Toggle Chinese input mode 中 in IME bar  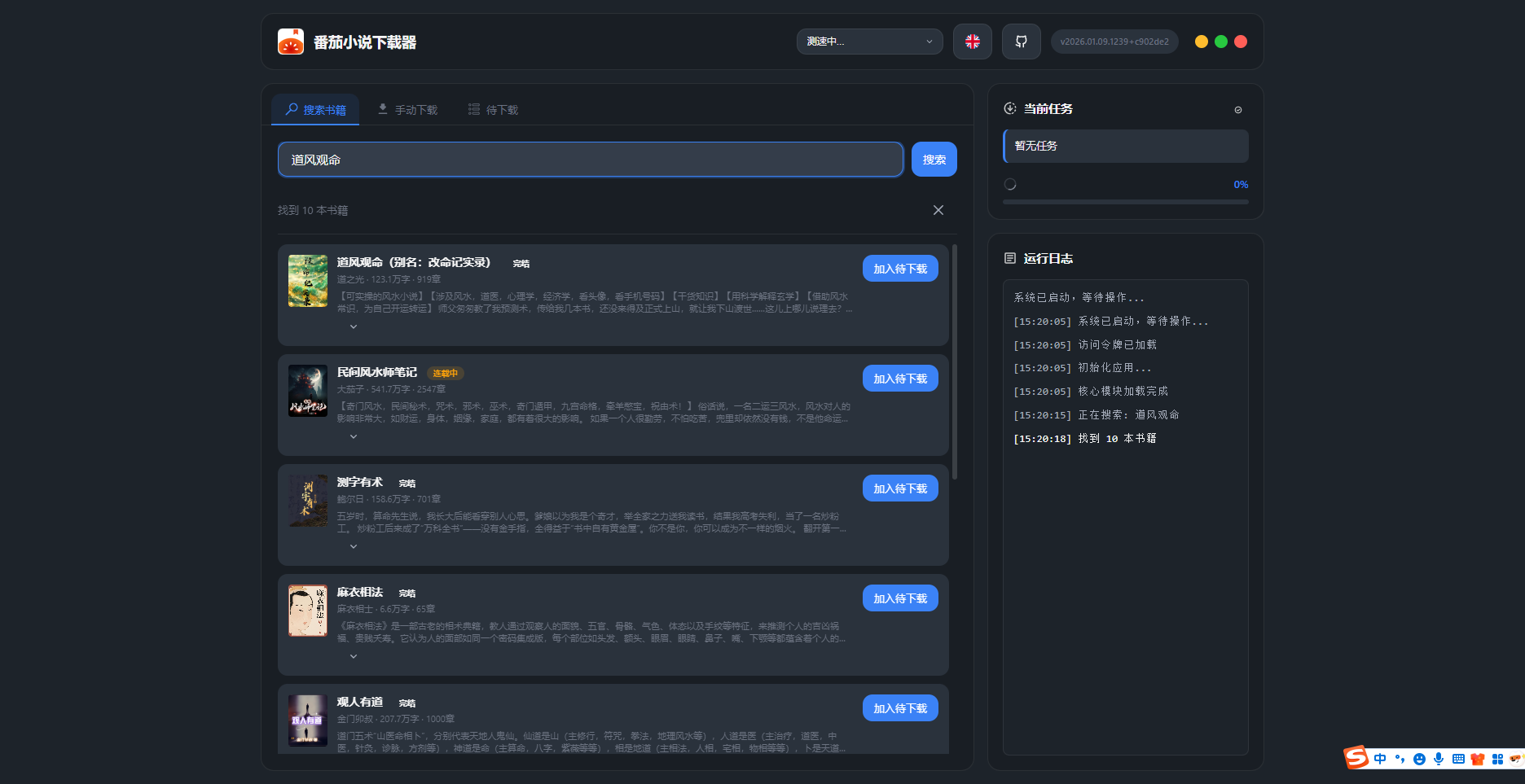tap(1380, 759)
